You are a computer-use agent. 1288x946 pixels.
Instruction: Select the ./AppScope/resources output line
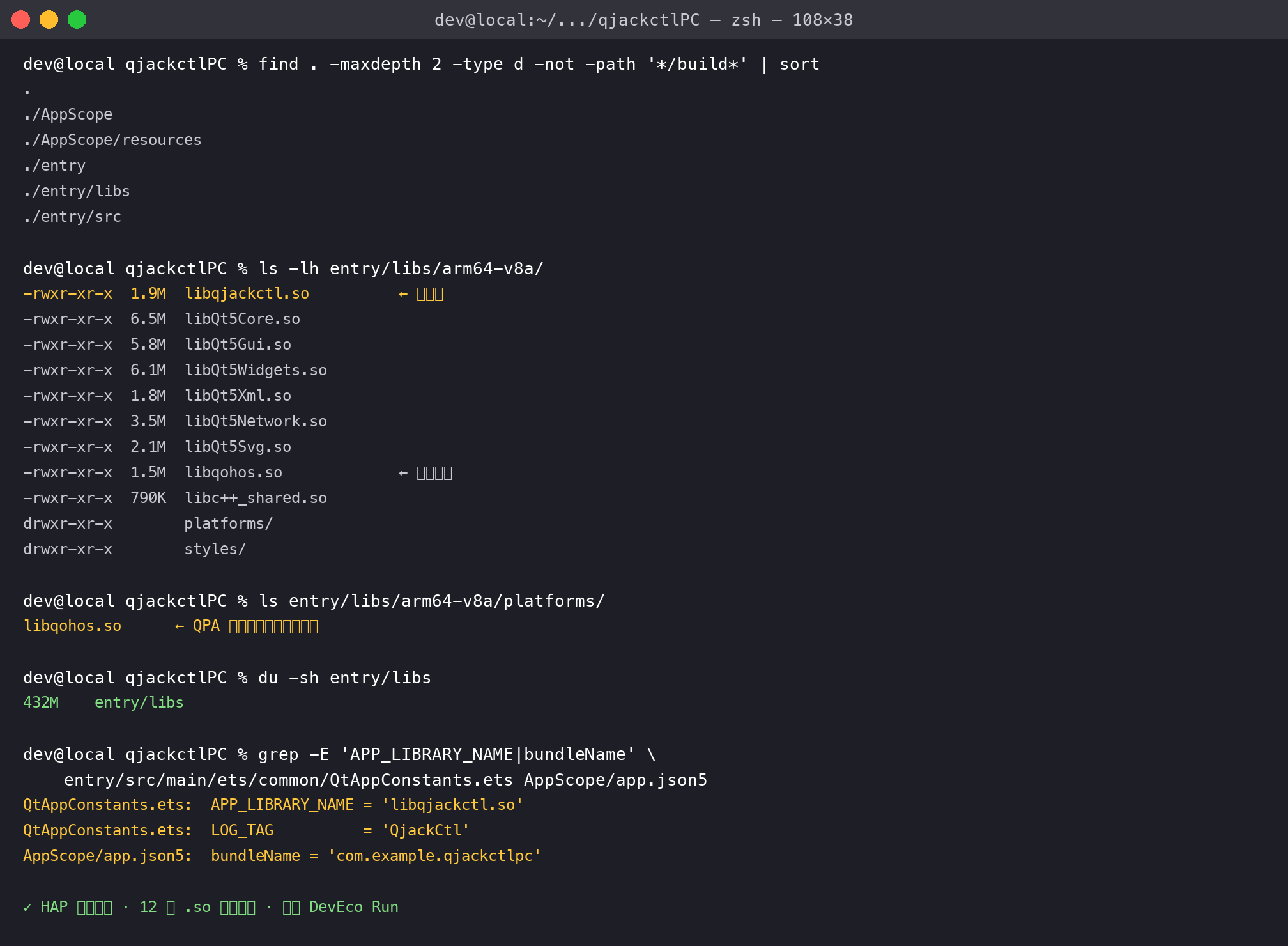(112, 140)
